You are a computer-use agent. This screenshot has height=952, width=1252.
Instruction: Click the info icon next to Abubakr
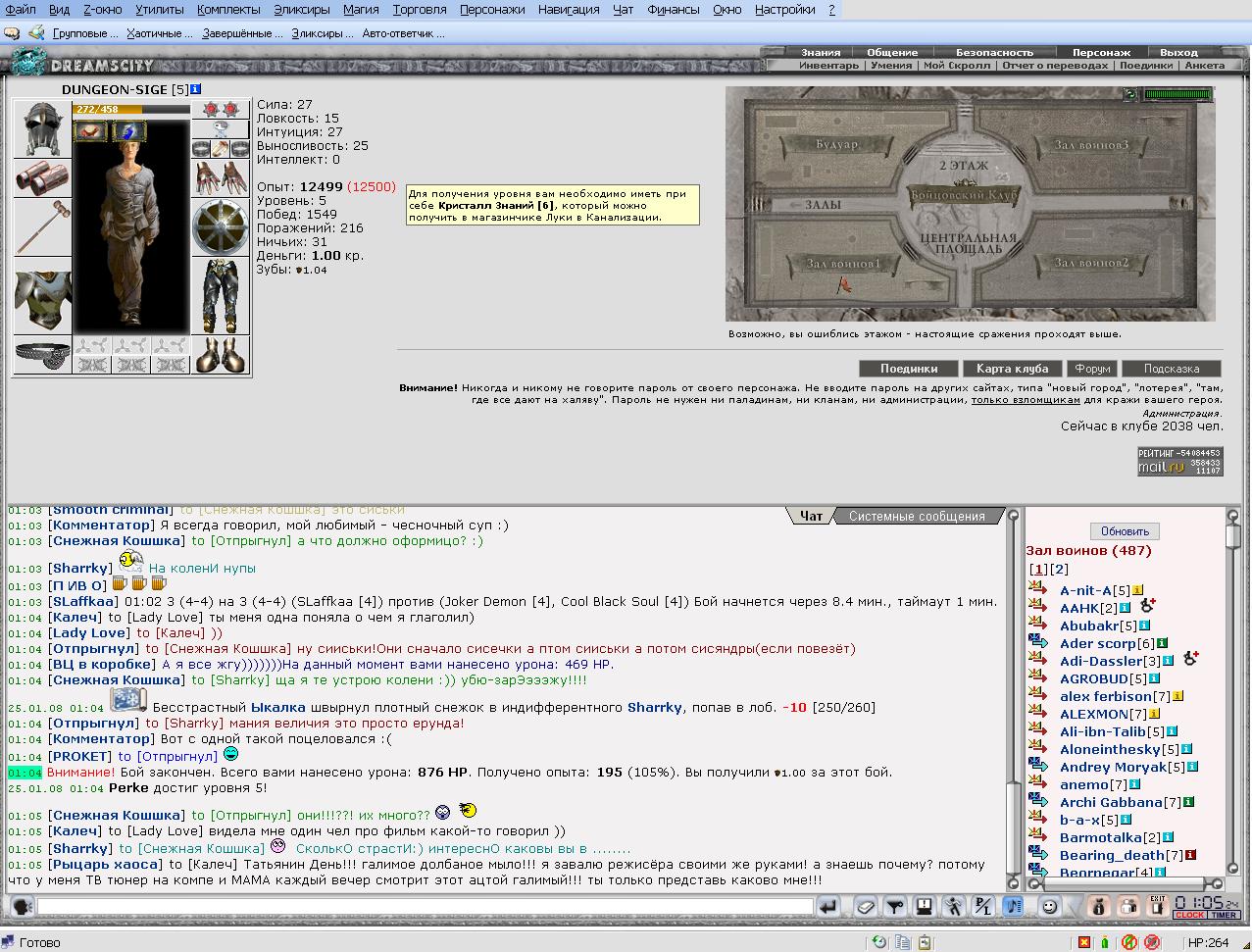tap(1144, 626)
